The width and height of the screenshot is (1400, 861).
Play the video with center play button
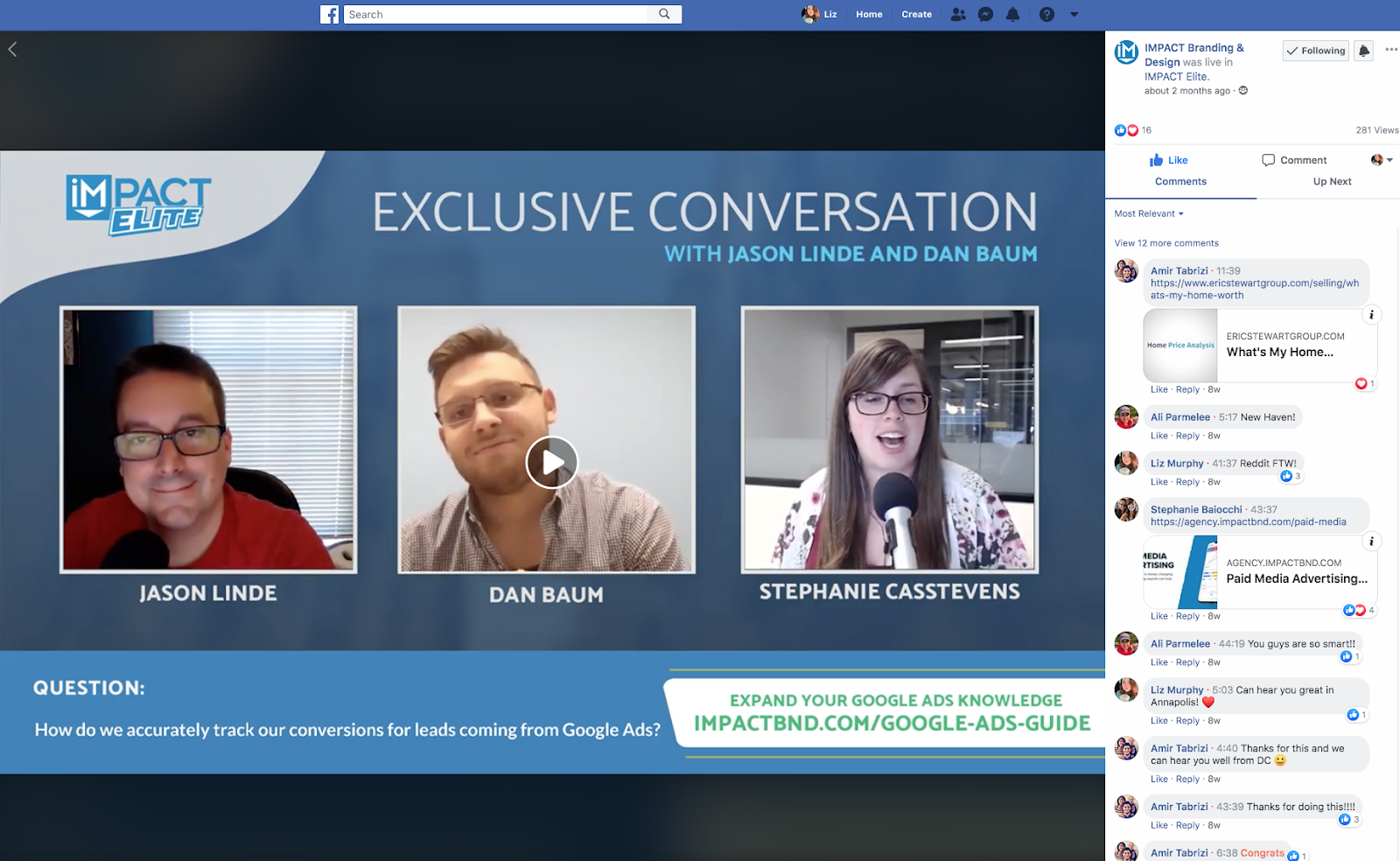pos(551,462)
